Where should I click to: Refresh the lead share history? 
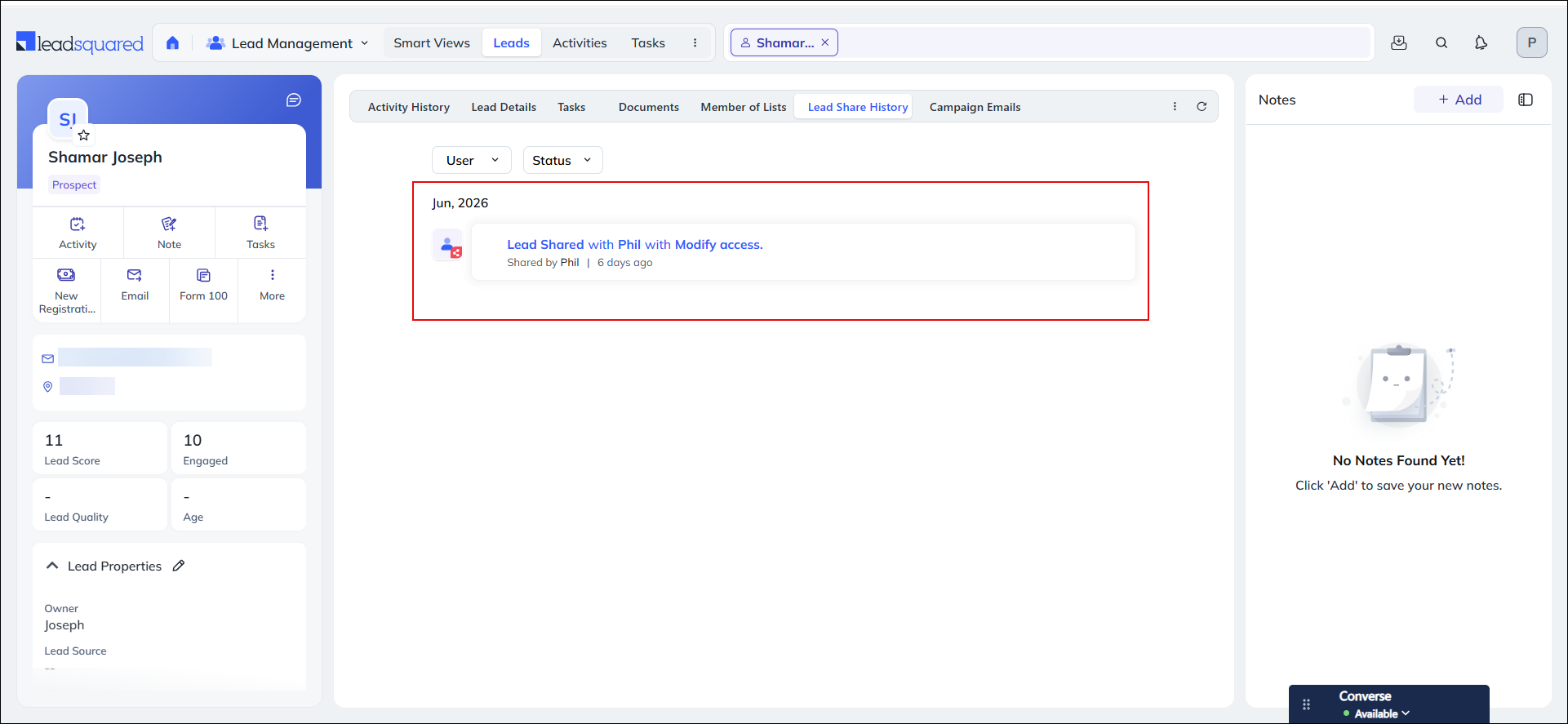click(1202, 107)
